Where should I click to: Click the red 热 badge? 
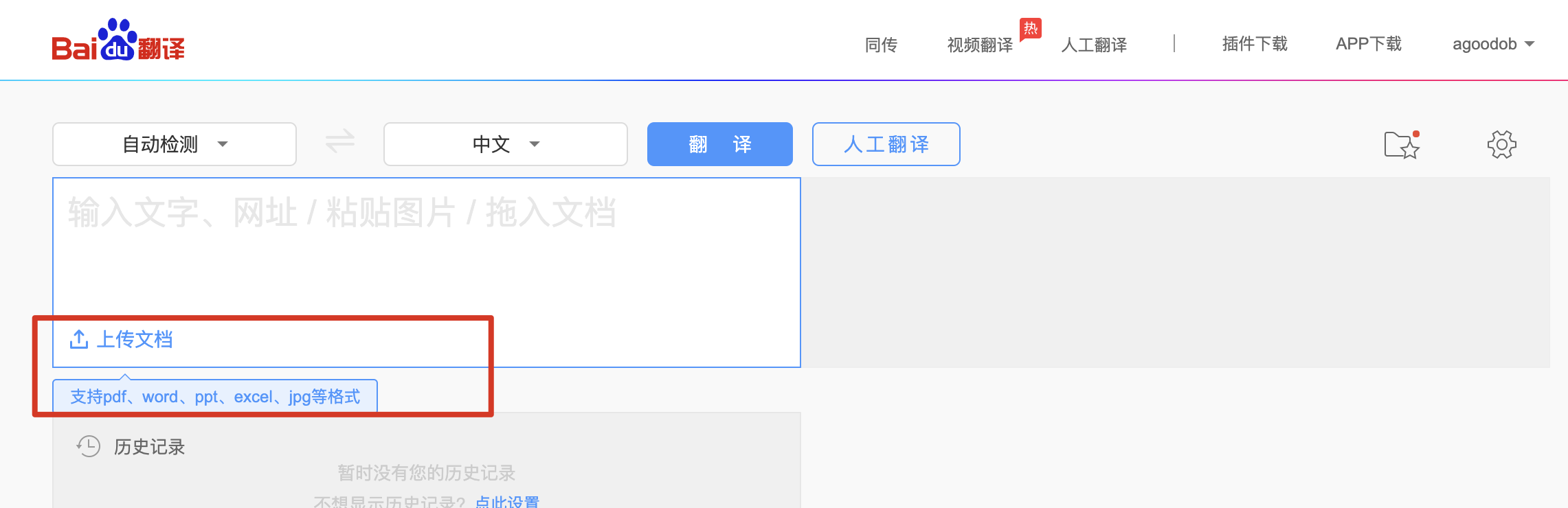[1030, 29]
